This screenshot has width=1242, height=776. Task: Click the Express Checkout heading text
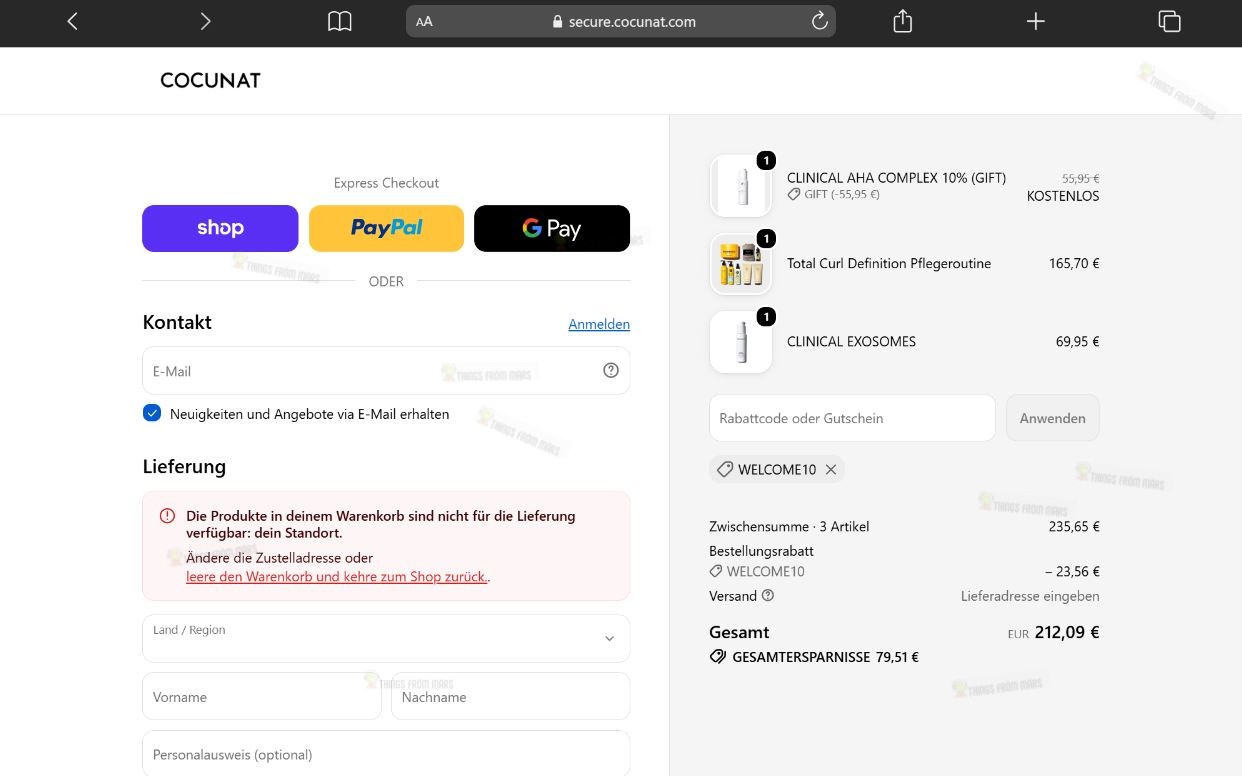(386, 183)
